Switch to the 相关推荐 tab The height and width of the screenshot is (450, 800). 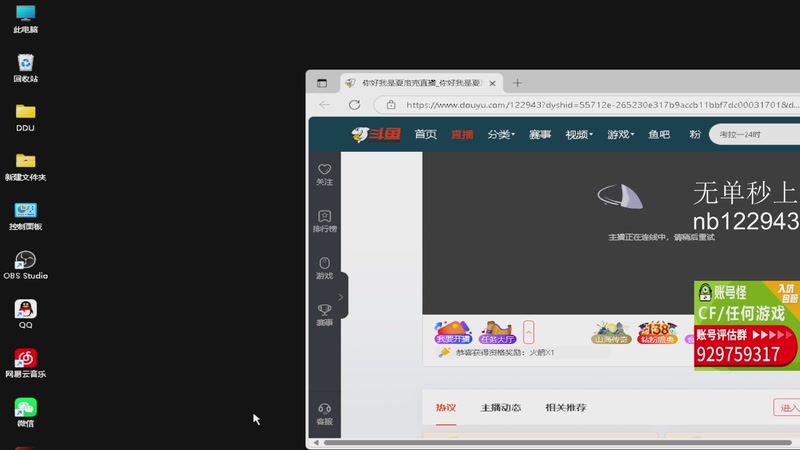[x=566, y=407]
